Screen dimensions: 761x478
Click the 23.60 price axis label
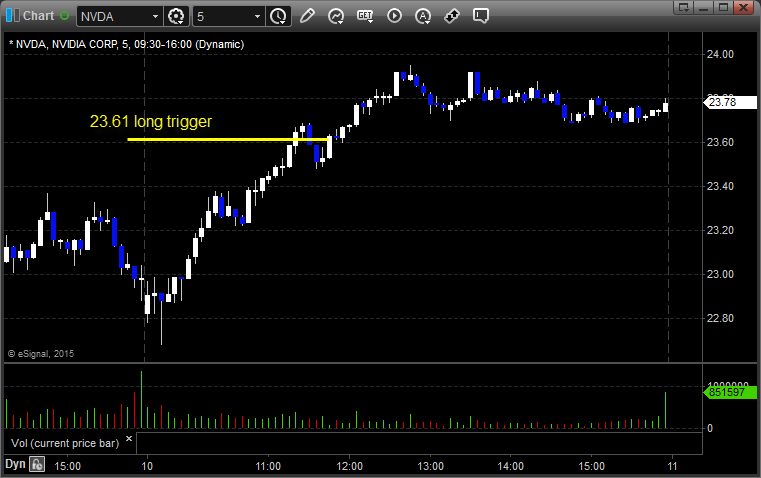(x=720, y=142)
